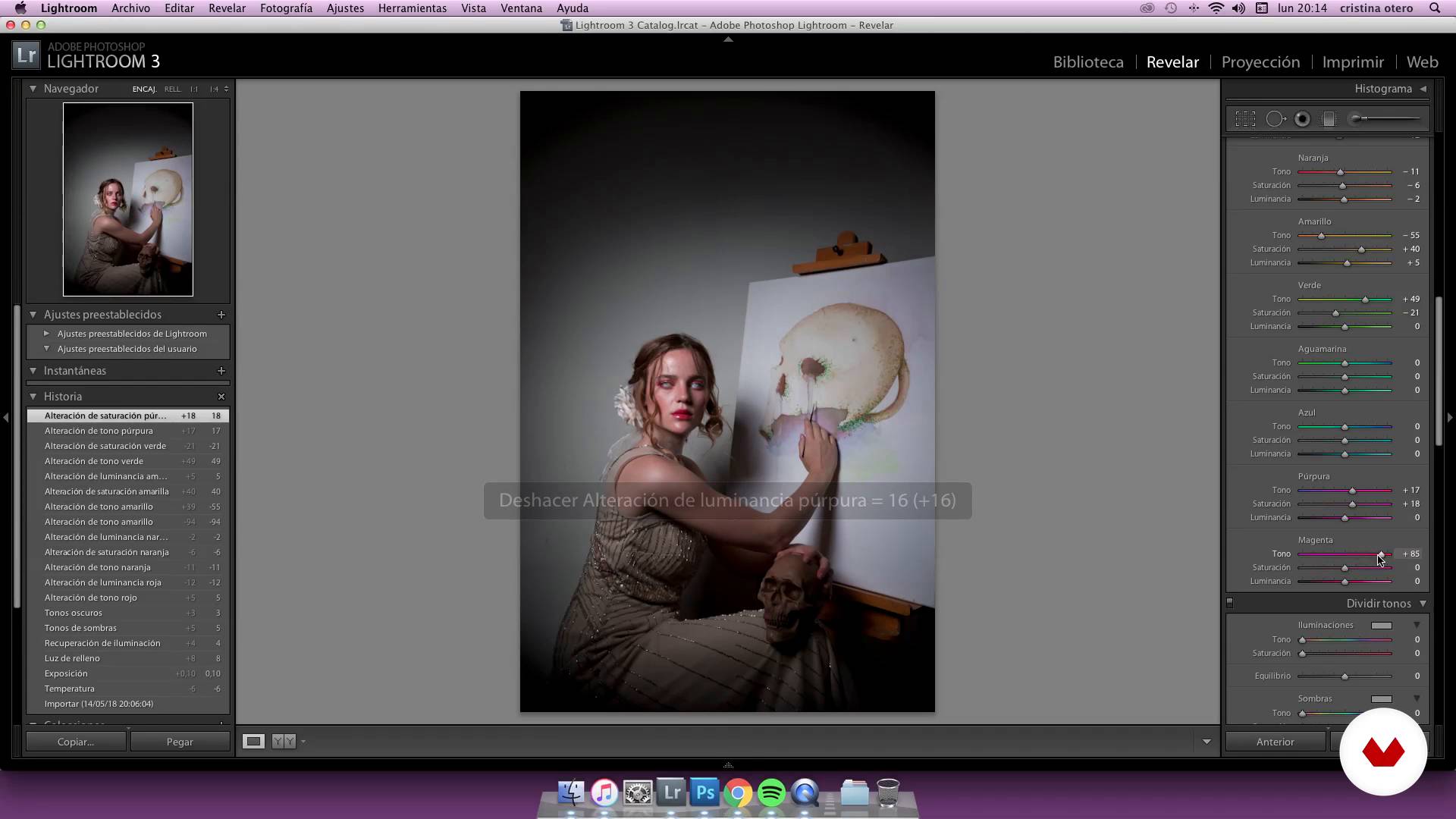Open QuickTime Player from the Dock
The height and width of the screenshot is (819, 1456).
click(805, 793)
